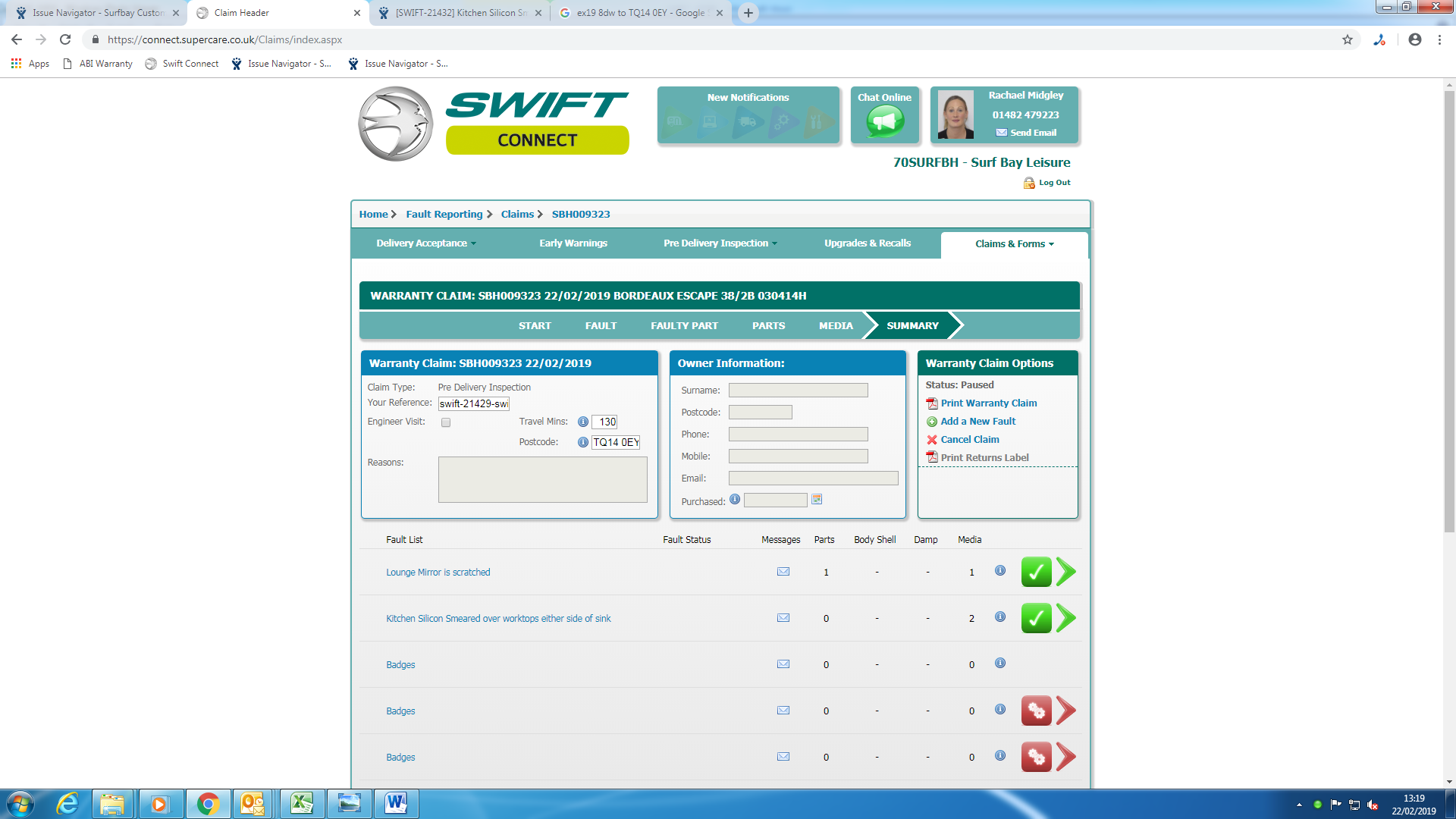Expand the Delivery Acceptance dropdown menu
The height and width of the screenshot is (819, 1456).
pyautogui.click(x=426, y=243)
